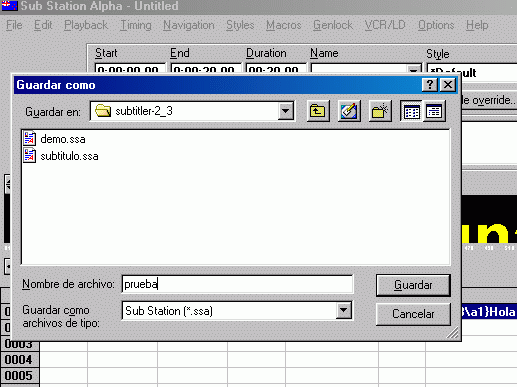Click the Guardar button
This screenshot has width=517, height=387.
(x=413, y=285)
